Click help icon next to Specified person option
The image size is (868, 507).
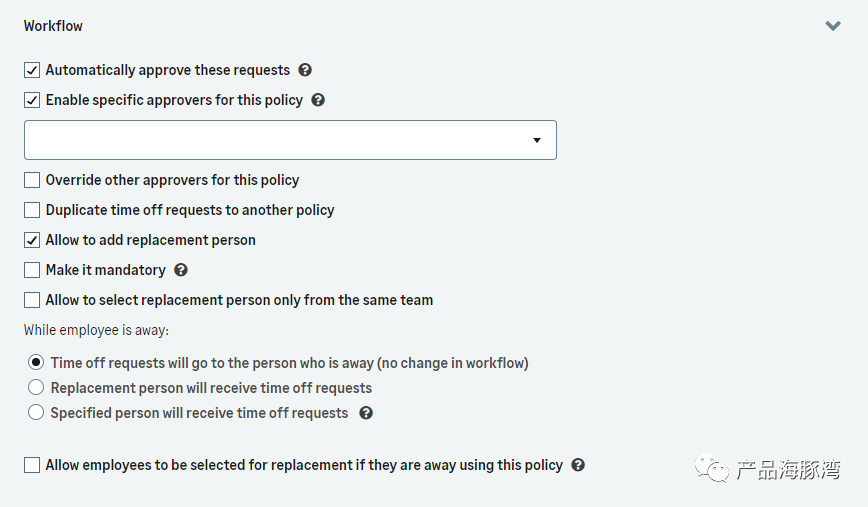pyautogui.click(x=366, y=413)
